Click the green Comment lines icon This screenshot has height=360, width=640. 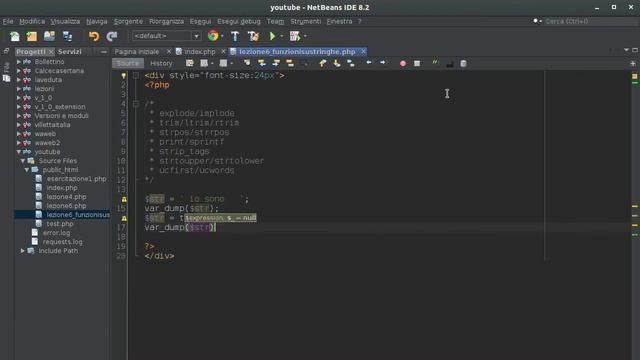[x=435, y=63]
